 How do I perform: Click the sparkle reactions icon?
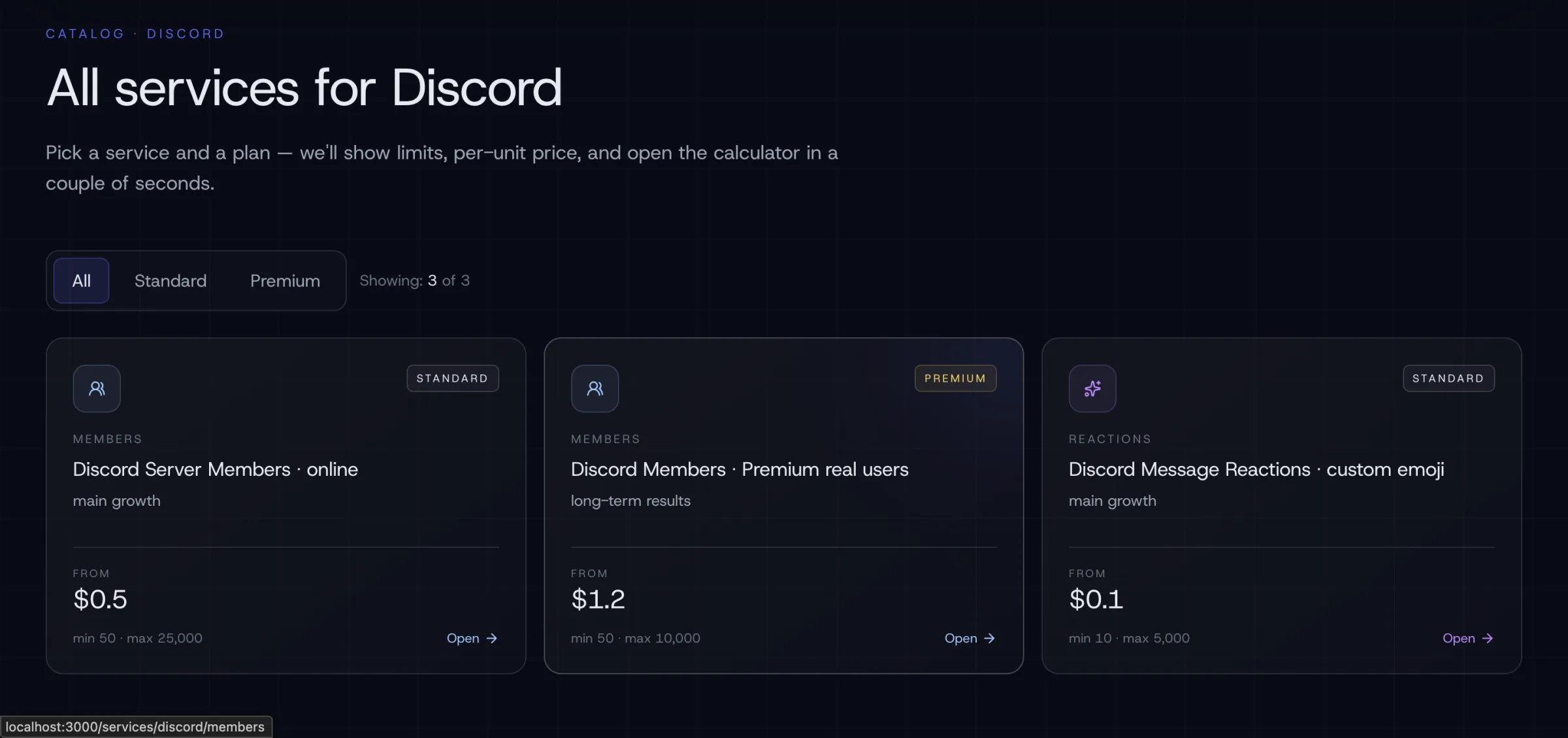[x=1092, y=388]
